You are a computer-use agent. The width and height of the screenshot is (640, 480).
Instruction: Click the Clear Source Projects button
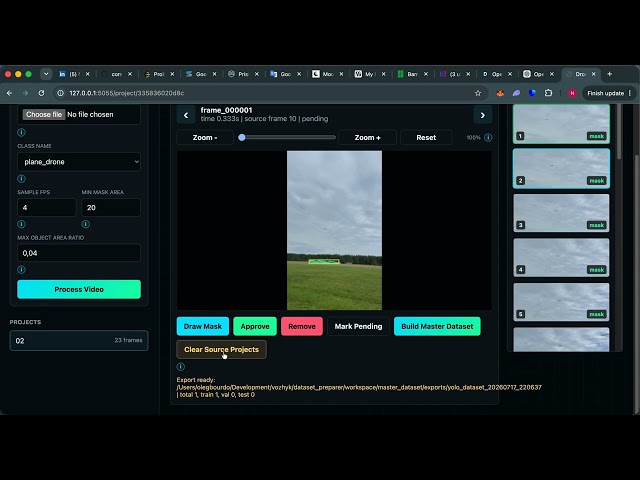click(221, 350)
